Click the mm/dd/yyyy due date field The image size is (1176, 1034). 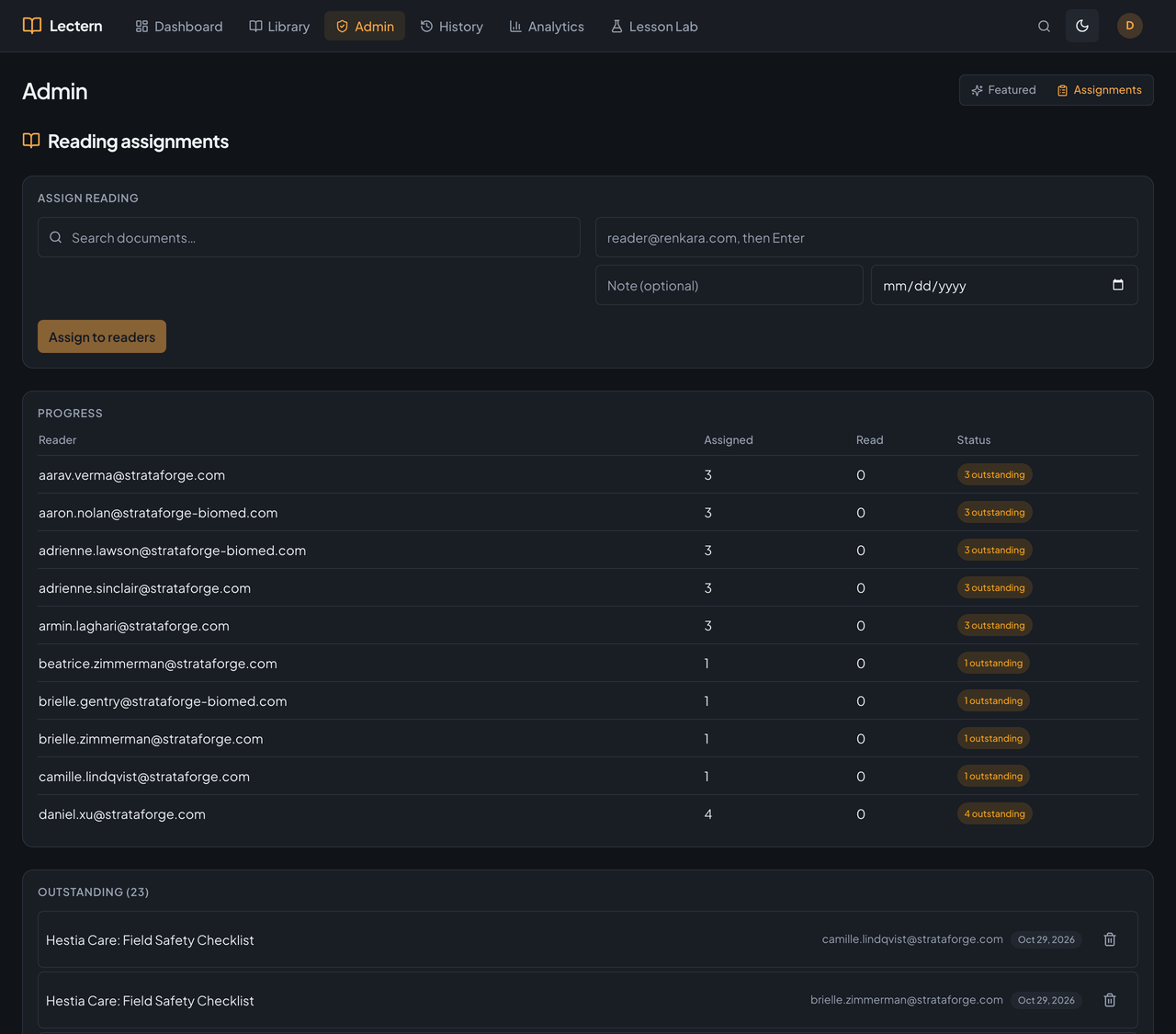1004,285
